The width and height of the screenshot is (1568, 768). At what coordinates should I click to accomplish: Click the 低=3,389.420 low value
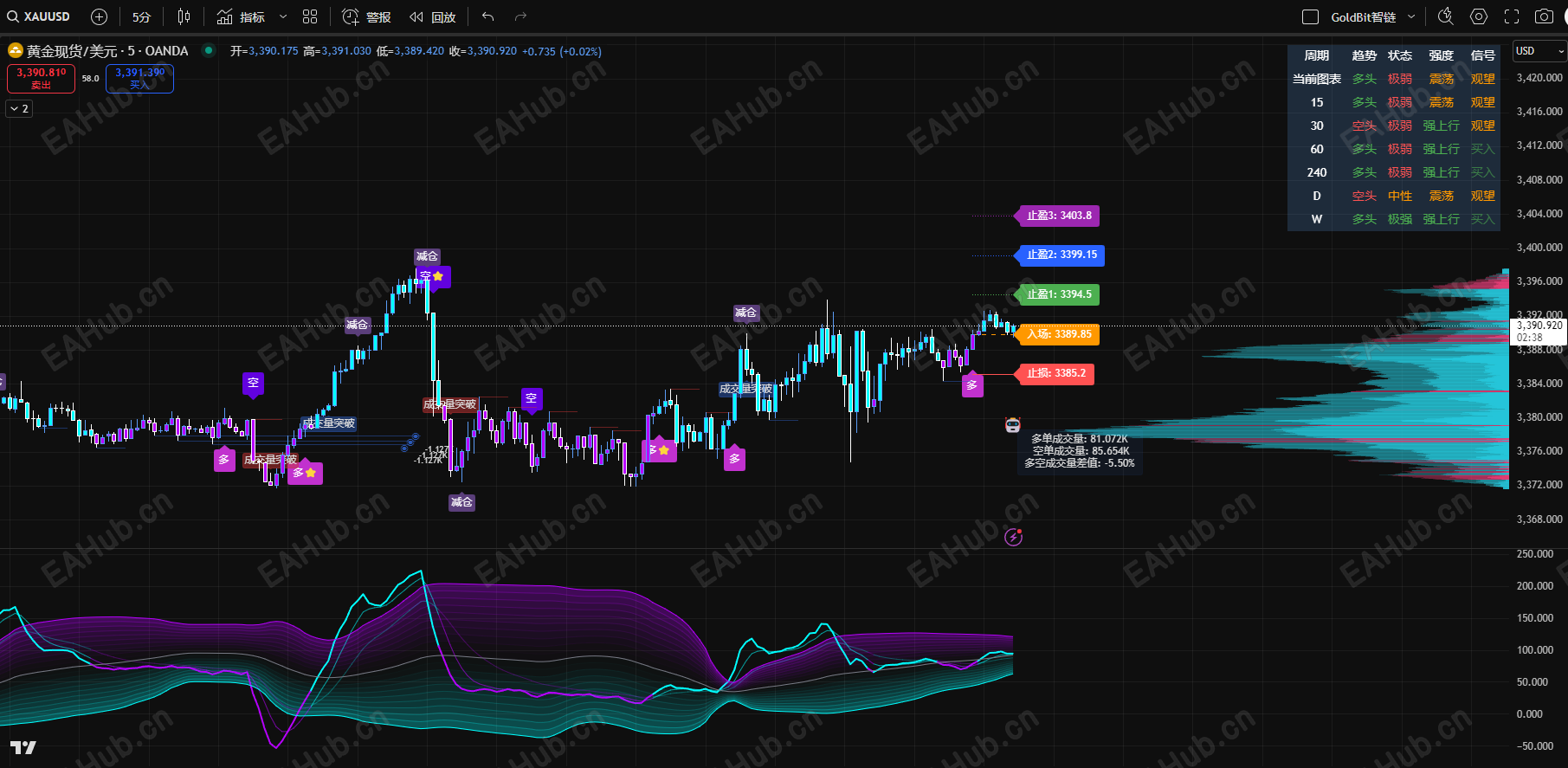(x=410, y=51)
